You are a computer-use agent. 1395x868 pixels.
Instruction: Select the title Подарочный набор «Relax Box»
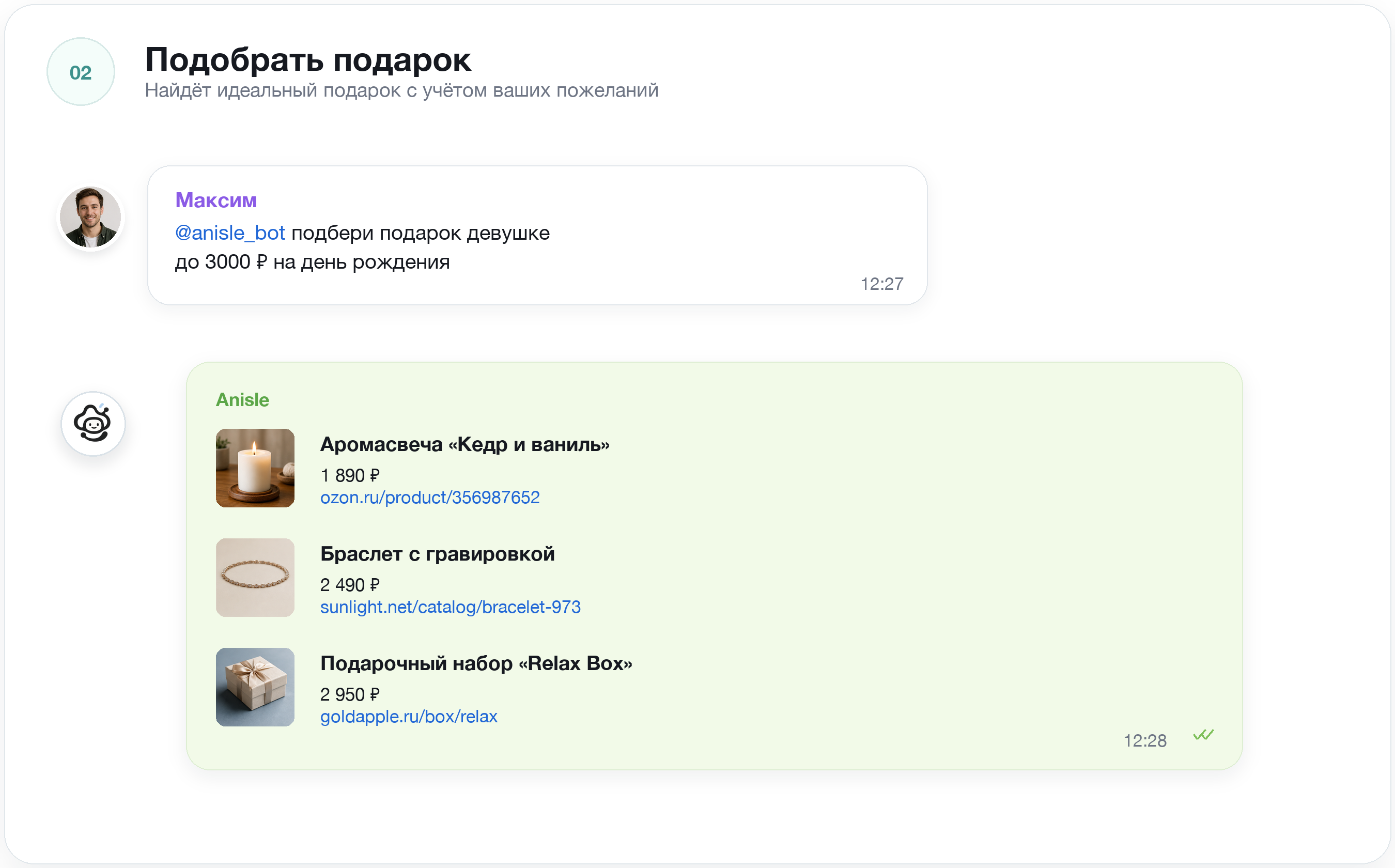(476, 663)
